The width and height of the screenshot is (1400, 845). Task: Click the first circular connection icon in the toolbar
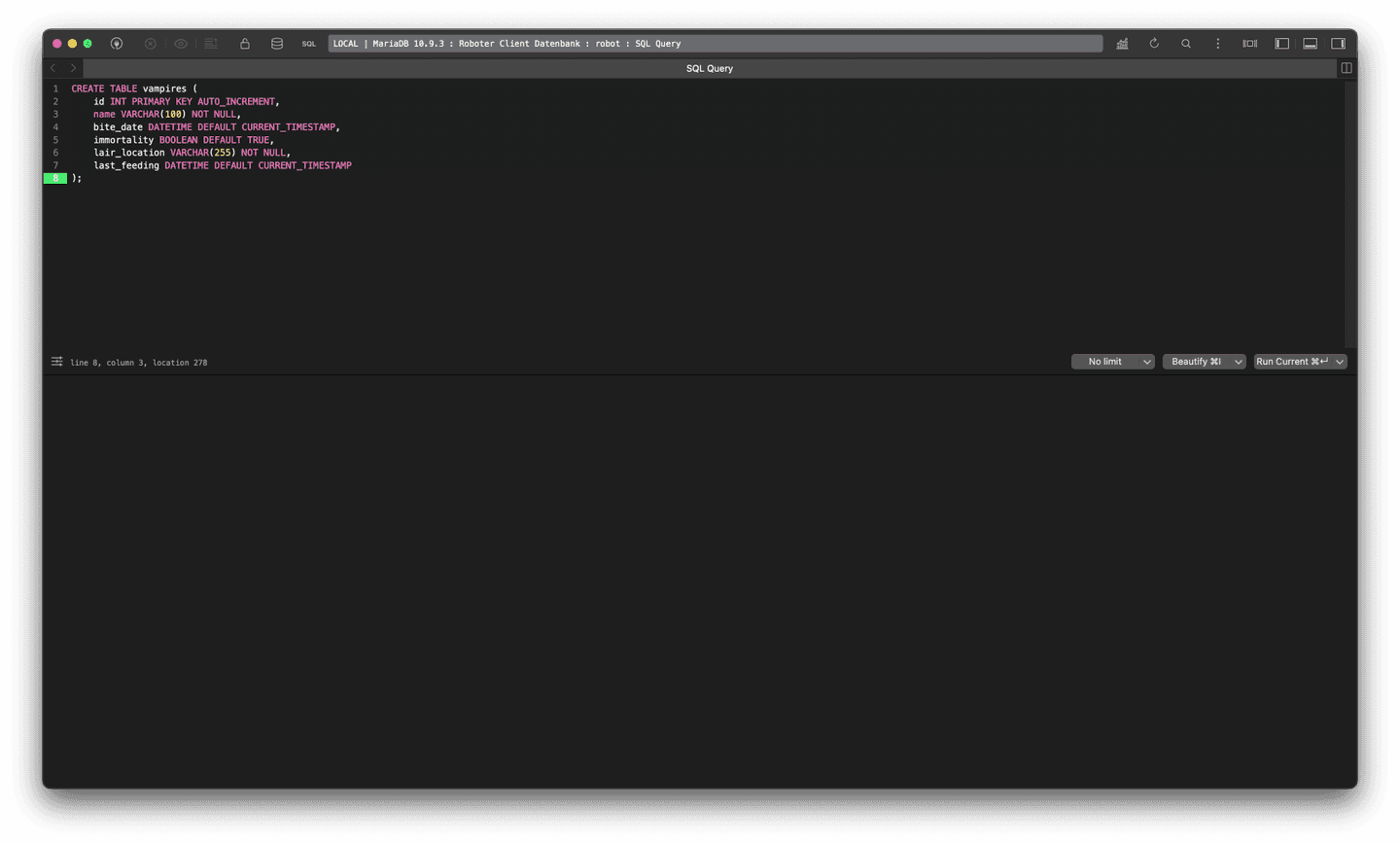click(117, 43)
